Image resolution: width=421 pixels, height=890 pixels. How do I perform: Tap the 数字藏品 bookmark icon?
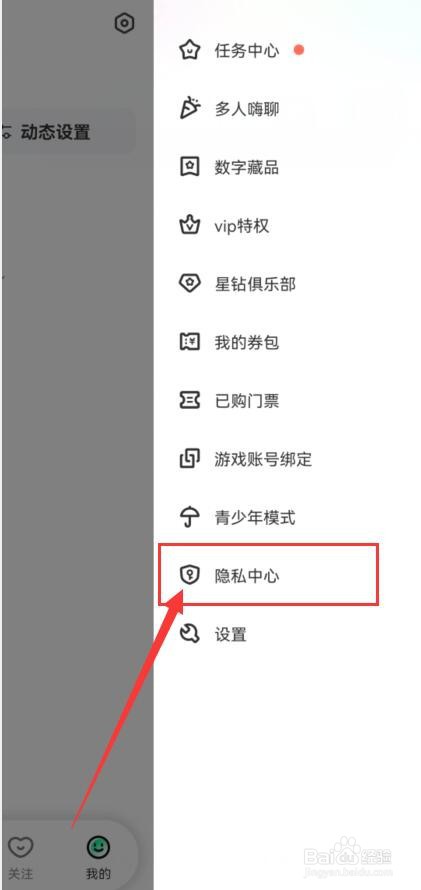(x=189, y=167)
